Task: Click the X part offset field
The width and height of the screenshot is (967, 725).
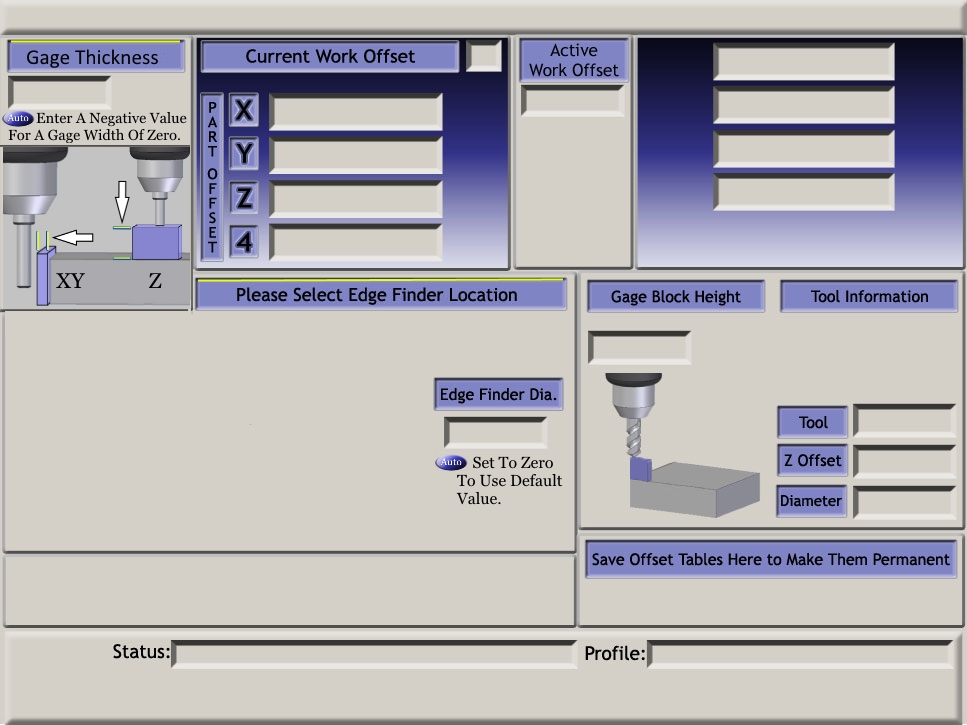Action: click(356, 112)
